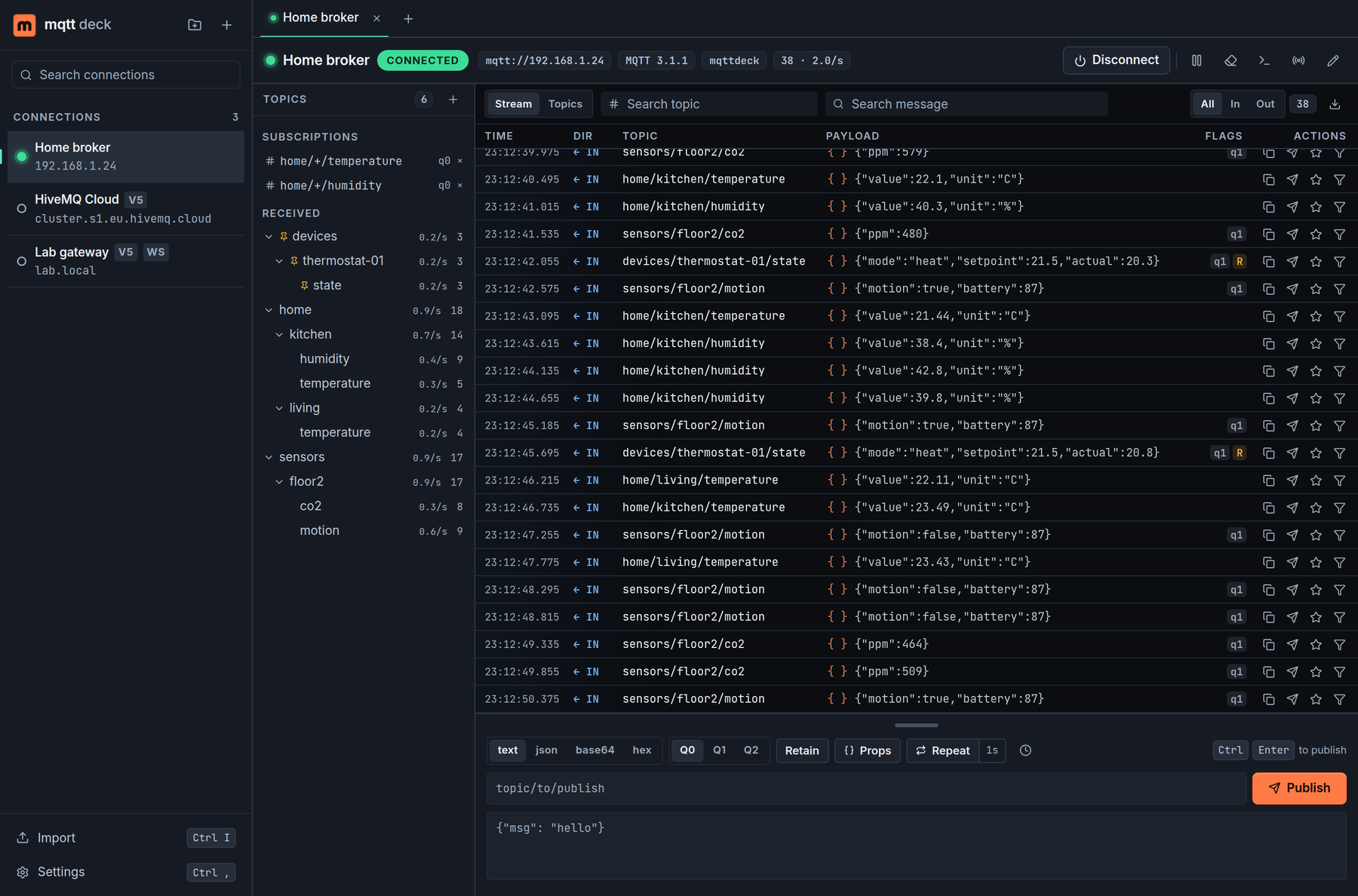The height and width of the screenshot is (896, 1358).
Task: Show Out direction messages only
Action: (x=1265, y=104)
